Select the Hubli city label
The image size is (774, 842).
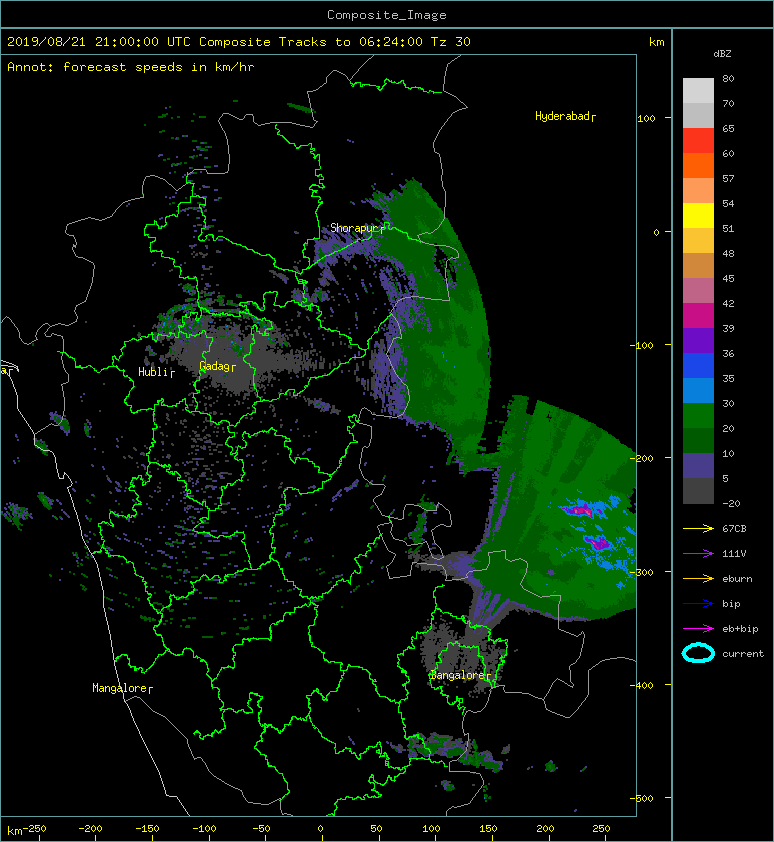(x=156, y=372)
